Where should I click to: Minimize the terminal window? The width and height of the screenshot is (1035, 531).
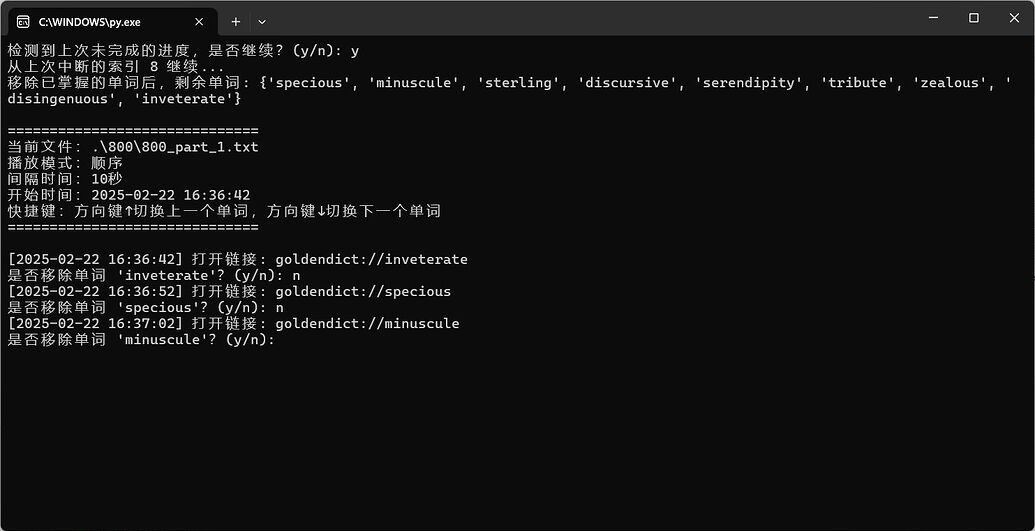[x=928, y=18]
